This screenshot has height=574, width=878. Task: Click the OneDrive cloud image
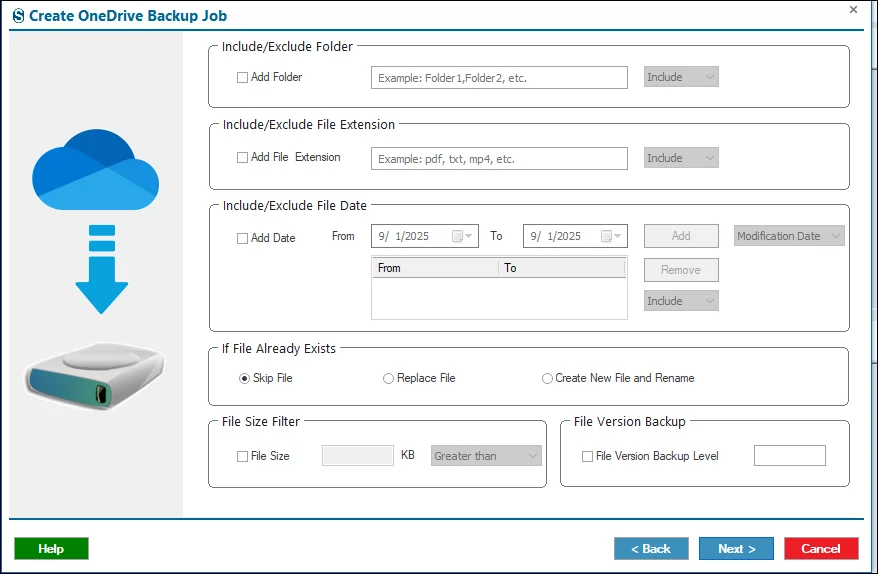(x=96, y=170)
